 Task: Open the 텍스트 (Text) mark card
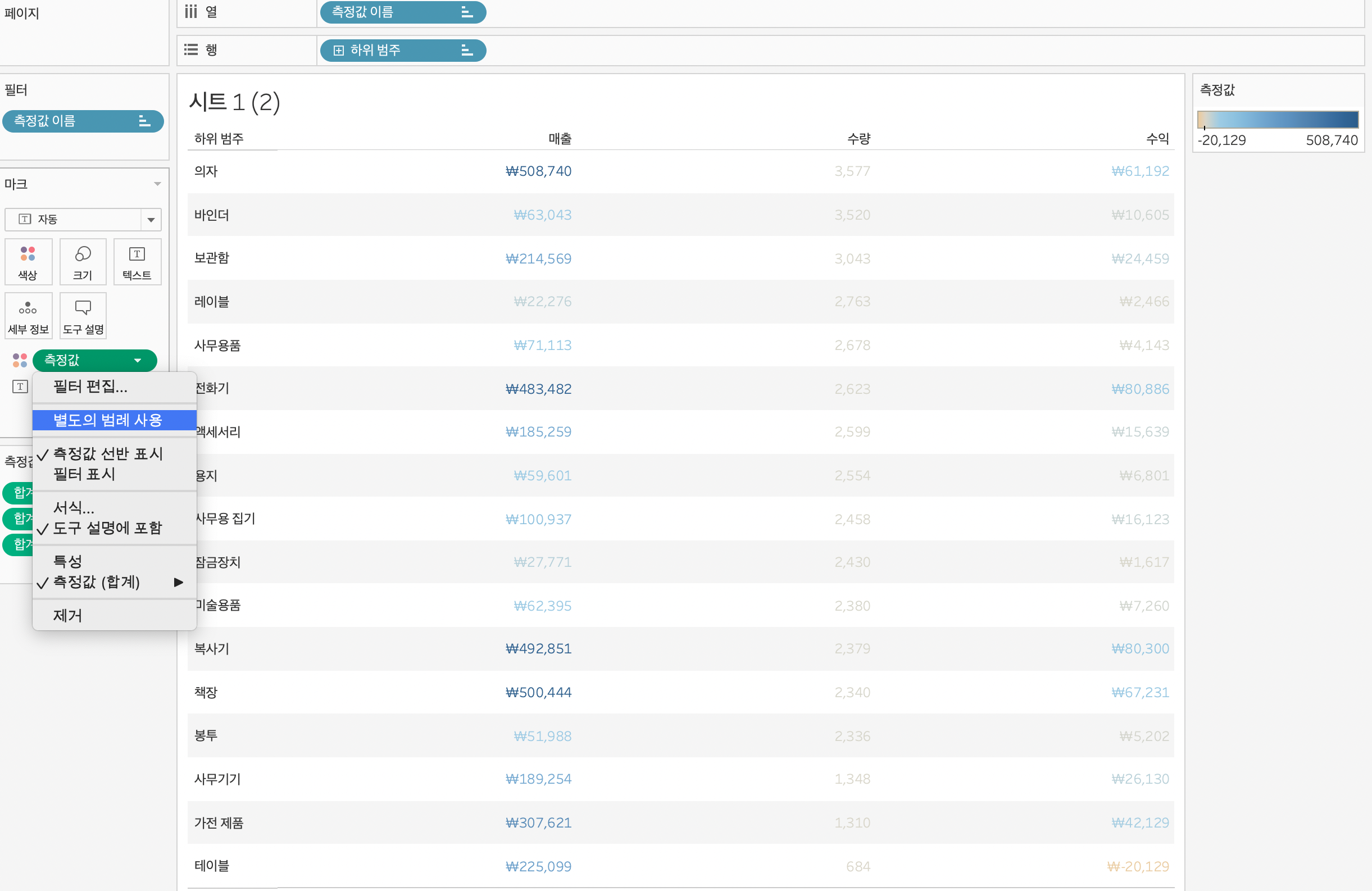(x=137, y=261)
